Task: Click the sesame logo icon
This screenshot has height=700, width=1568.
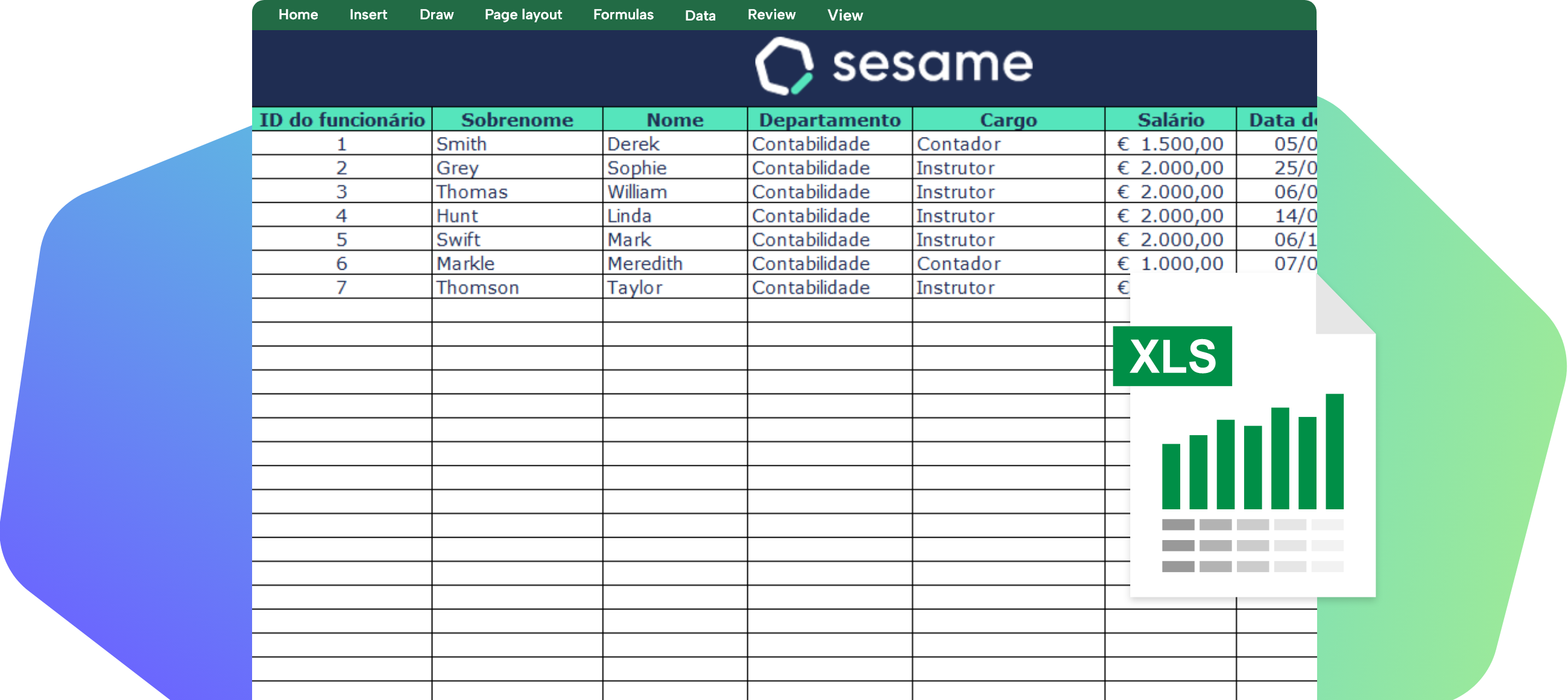Action: coord(784,66)
